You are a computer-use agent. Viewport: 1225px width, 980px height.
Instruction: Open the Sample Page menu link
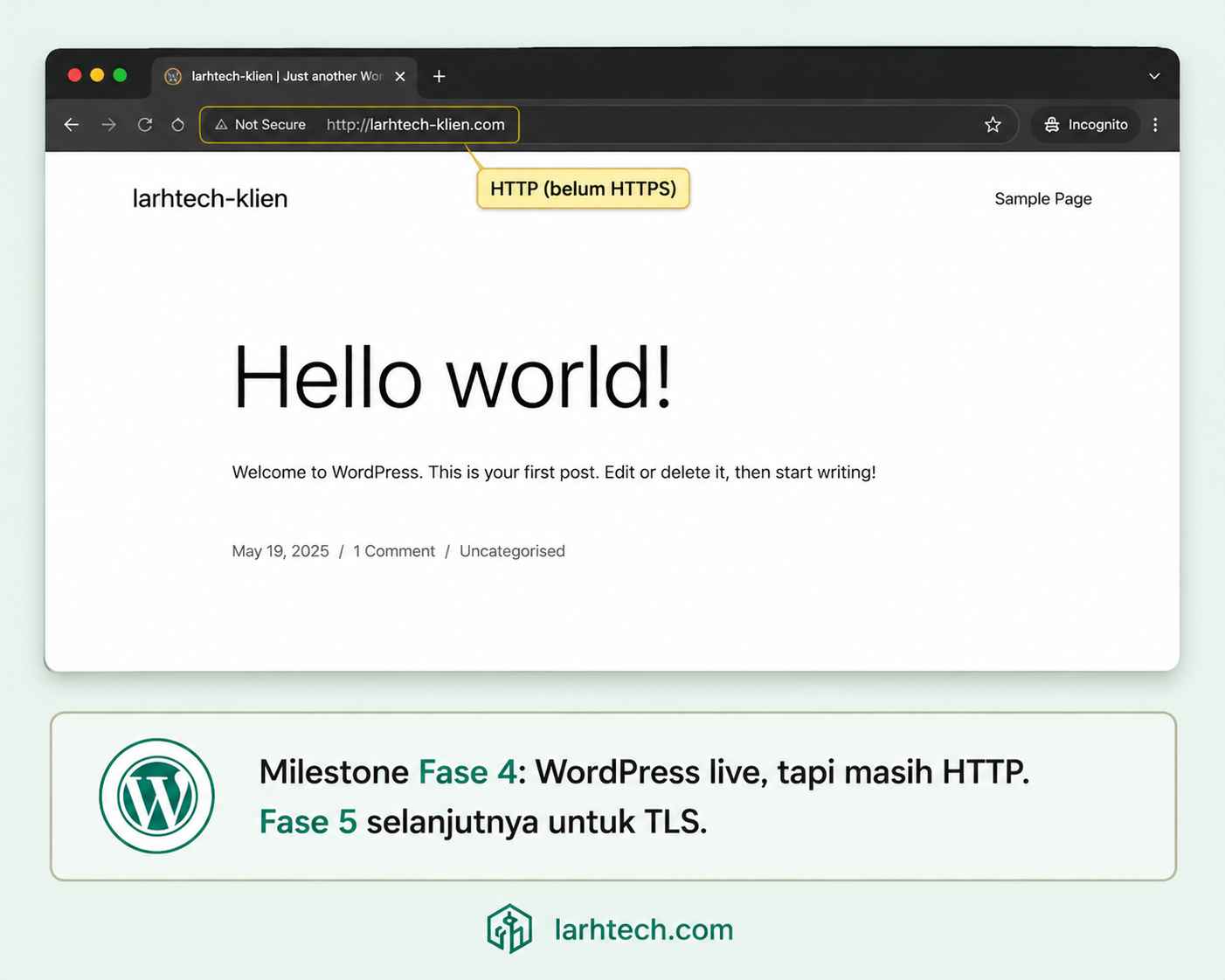click(1043, 199)
